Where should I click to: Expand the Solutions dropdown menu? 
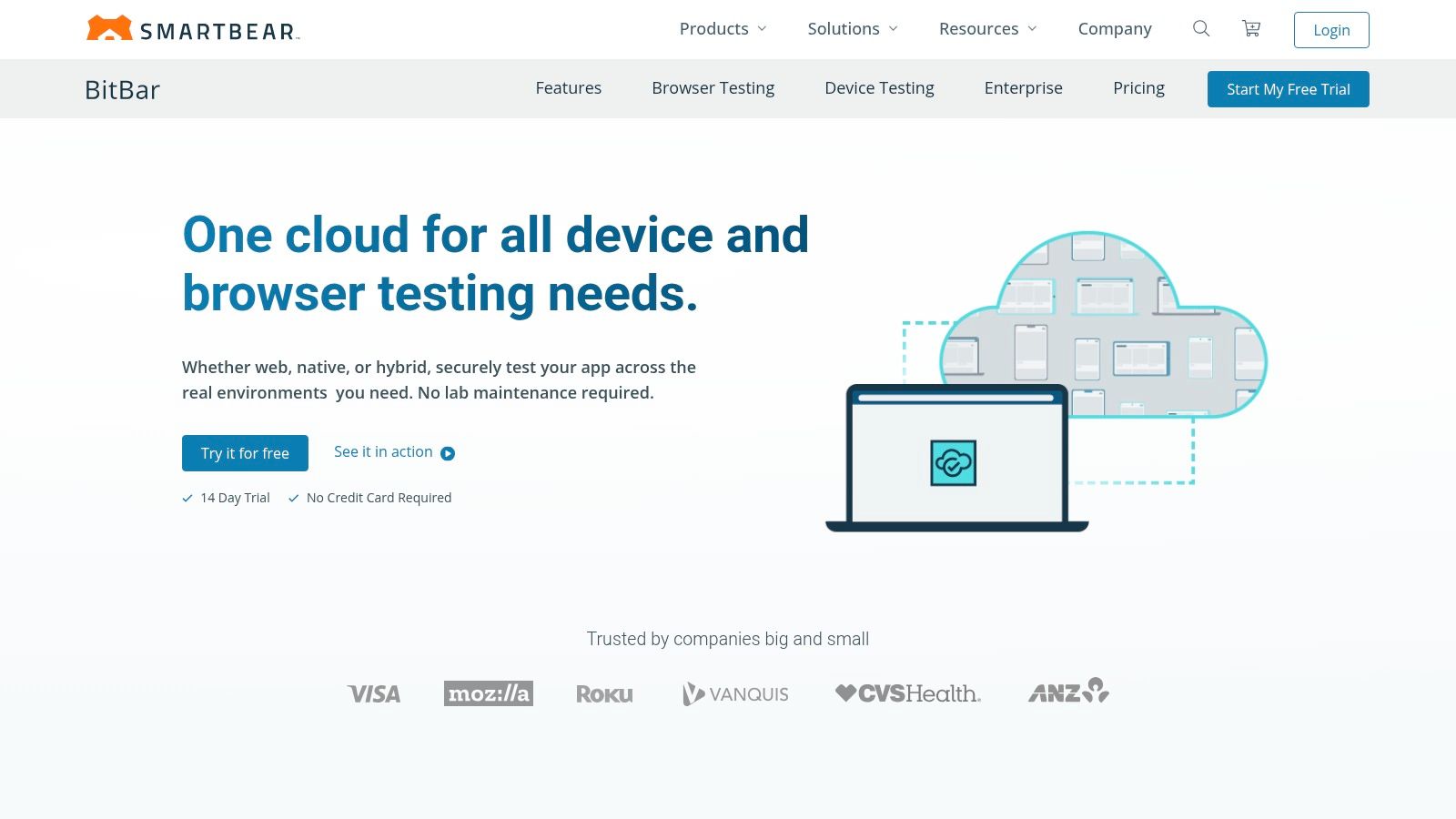852,29
